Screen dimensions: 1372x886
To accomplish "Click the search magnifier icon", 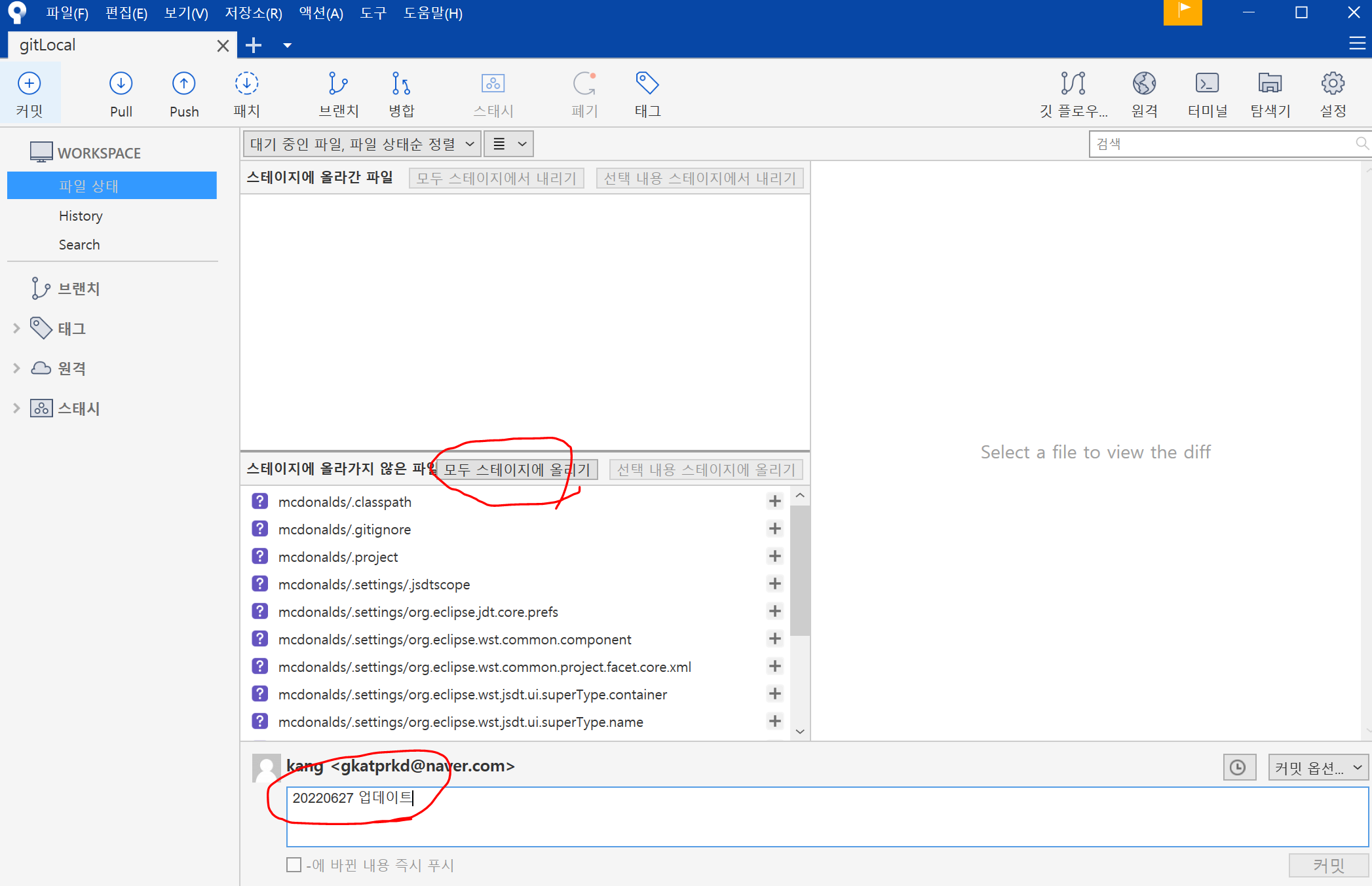I will pos(1362,143).
